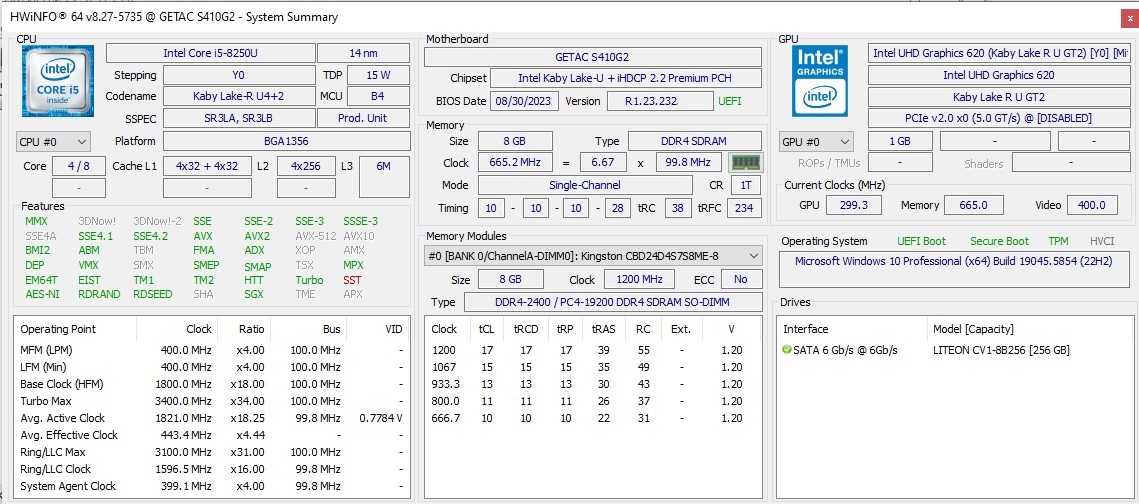Screen dimensions: 1139x504
Task: Click the UEFI Boot label
Action: pos(921,241)
